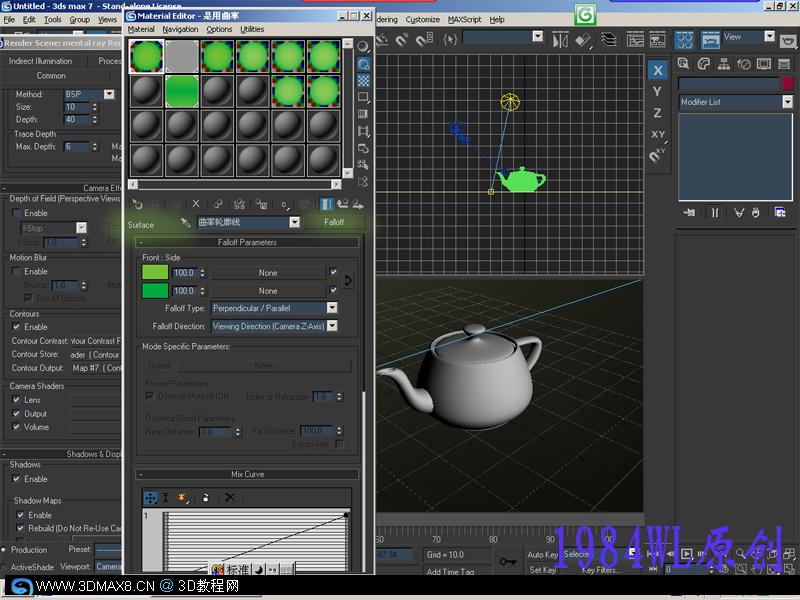Open the Falloff Type dropdown
Screen dimensions: 800x600
pyautogui.click(x=332, y=308)
